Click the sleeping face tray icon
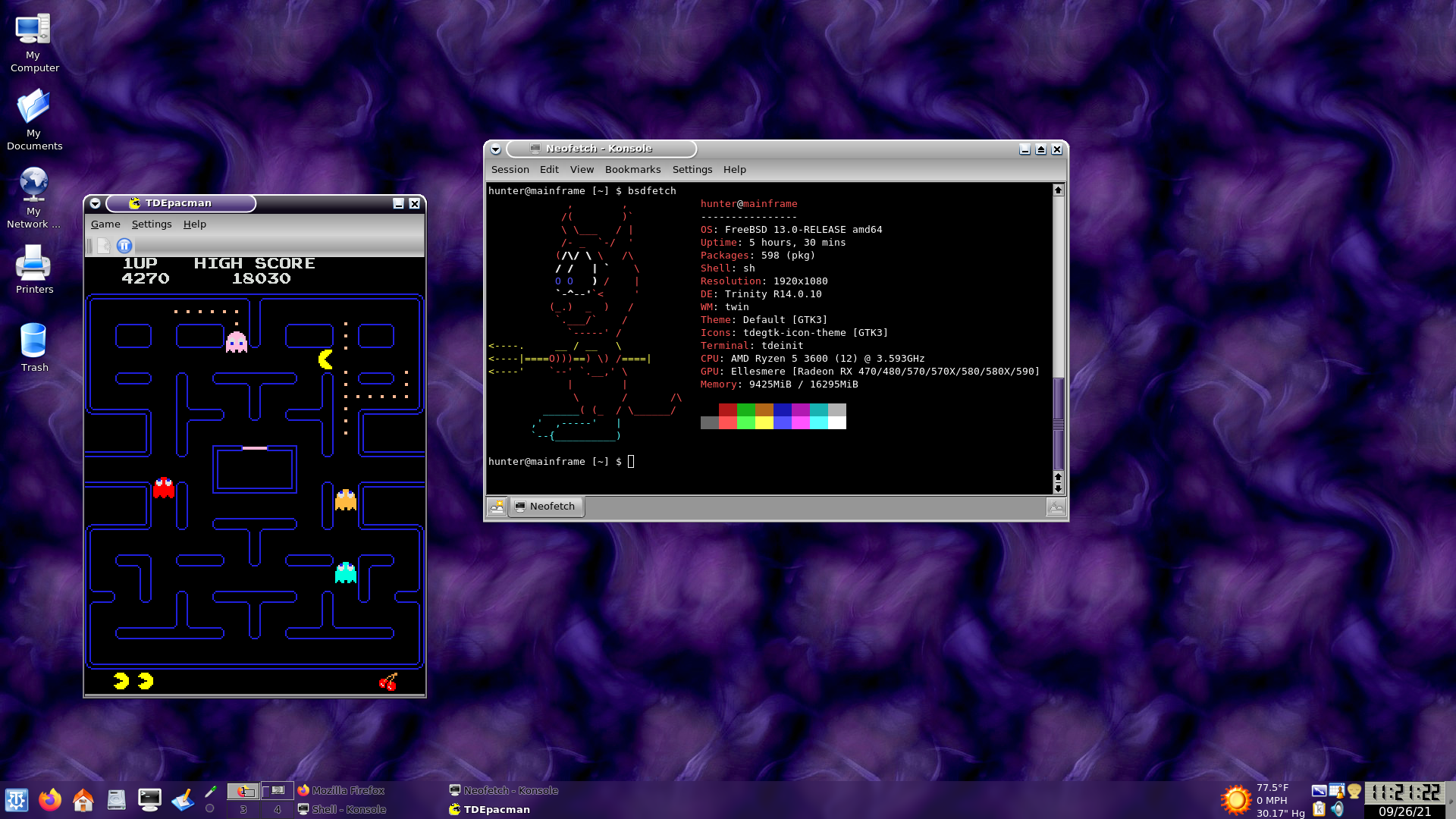 coord(1354,791)
